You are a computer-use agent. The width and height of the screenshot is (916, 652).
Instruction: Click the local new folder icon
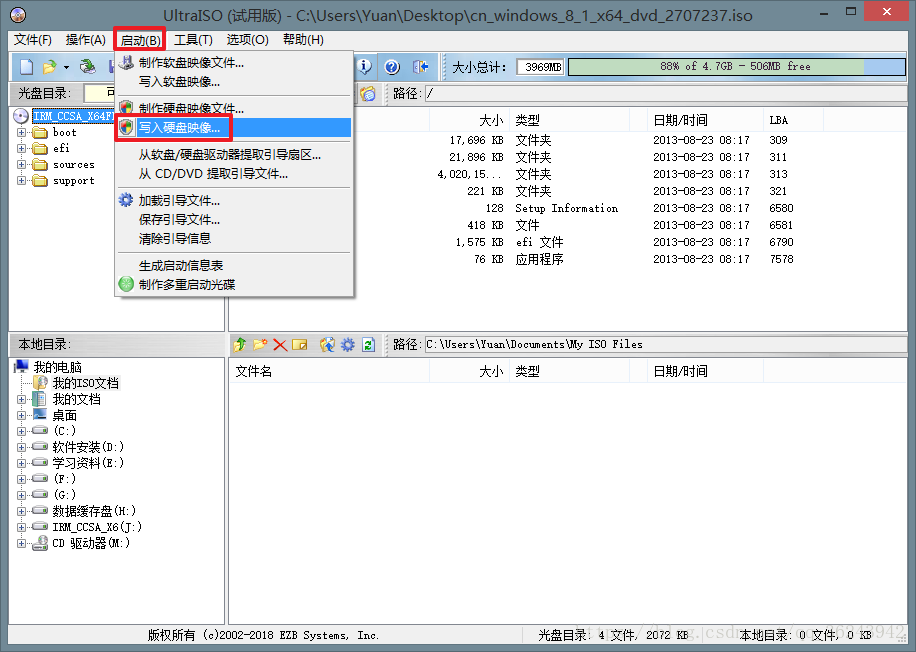260,344
